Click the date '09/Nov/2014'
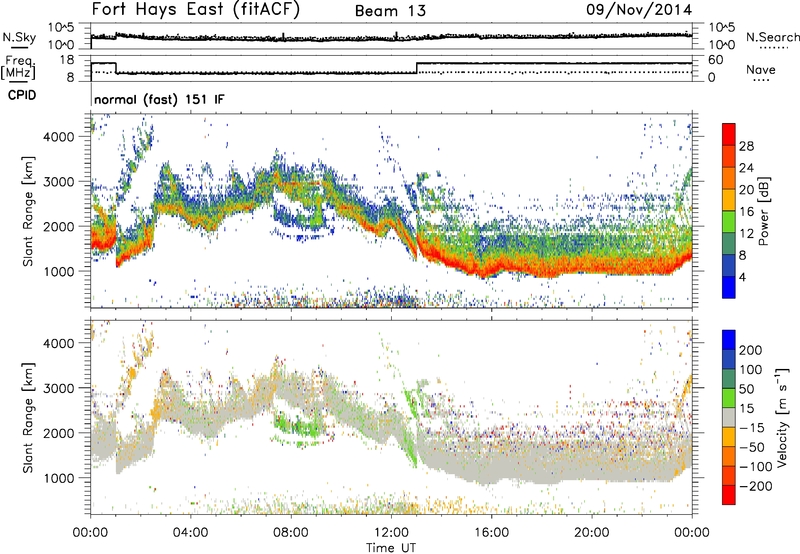The height and width of the screenshot is (554, 800). pos(639,9)
